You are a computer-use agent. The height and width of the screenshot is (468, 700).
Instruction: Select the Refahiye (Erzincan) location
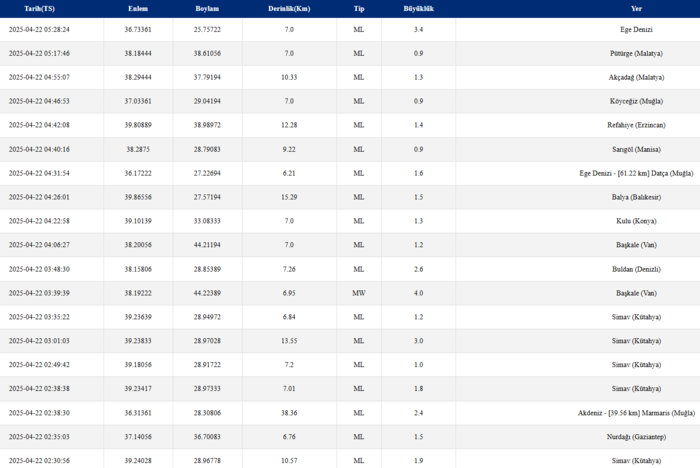coord(636,125)
